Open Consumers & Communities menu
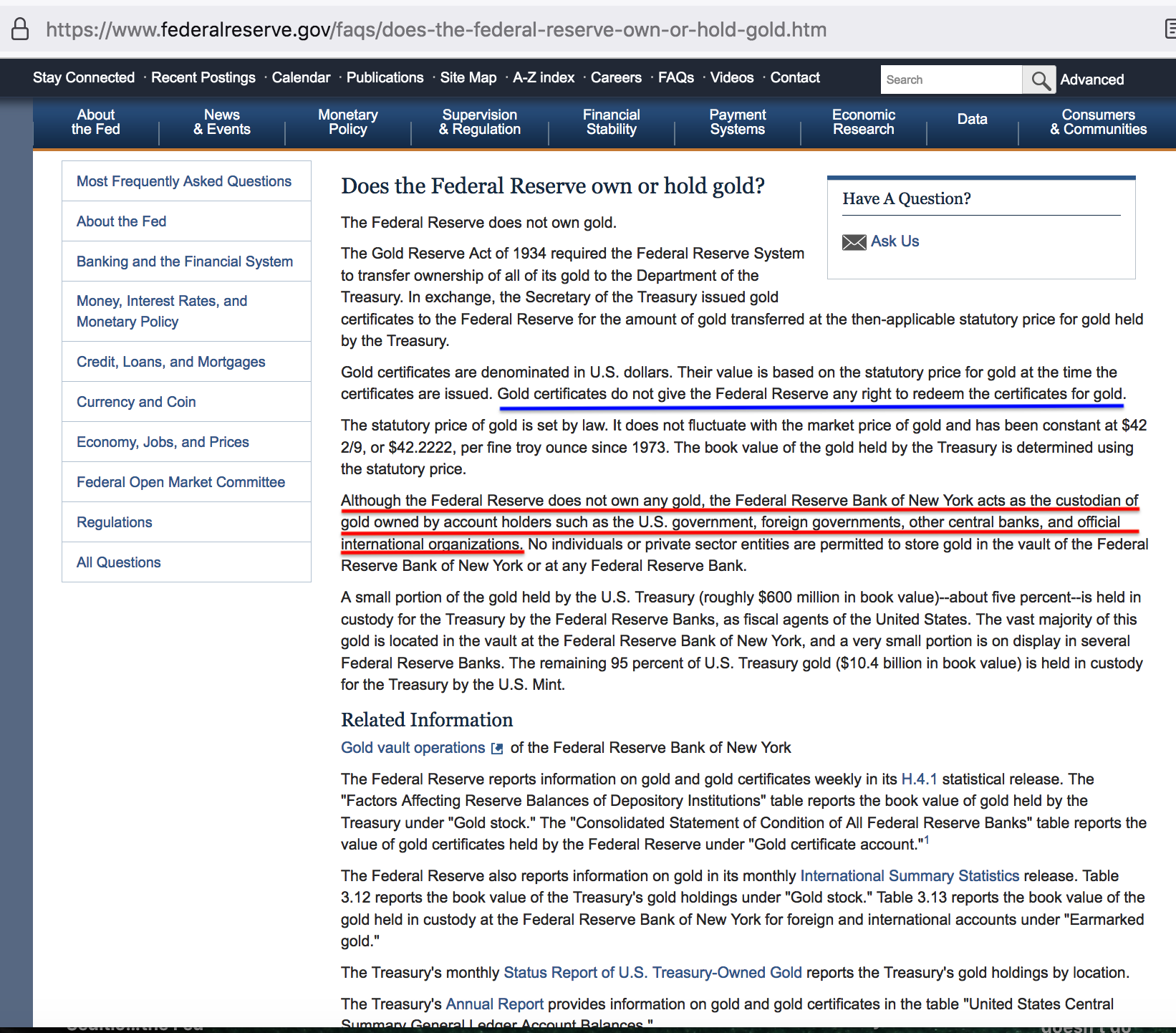The width and height of the screenshot is (1176, 1033). coord(1099,122)
